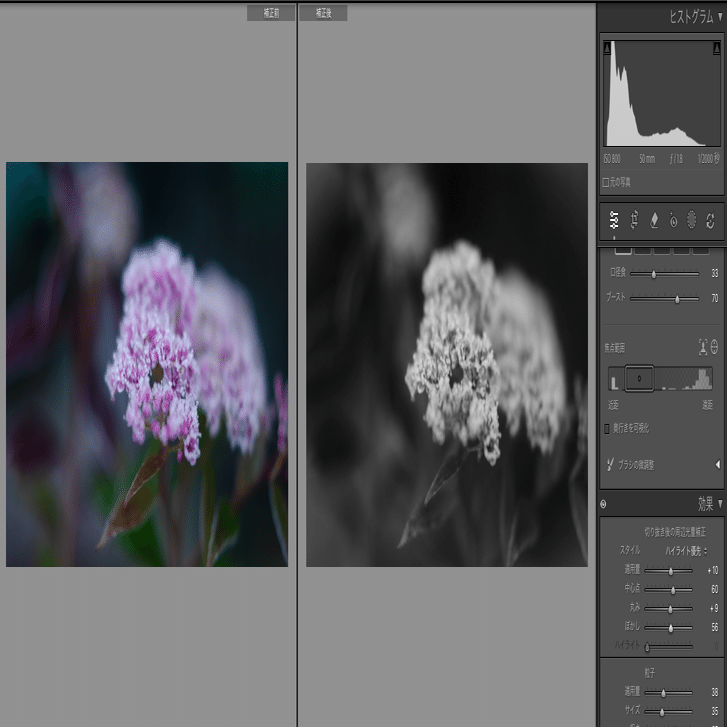The image size is (727, 727).
Task: Select the Crop and rotate tool
Action: point(634,220)
